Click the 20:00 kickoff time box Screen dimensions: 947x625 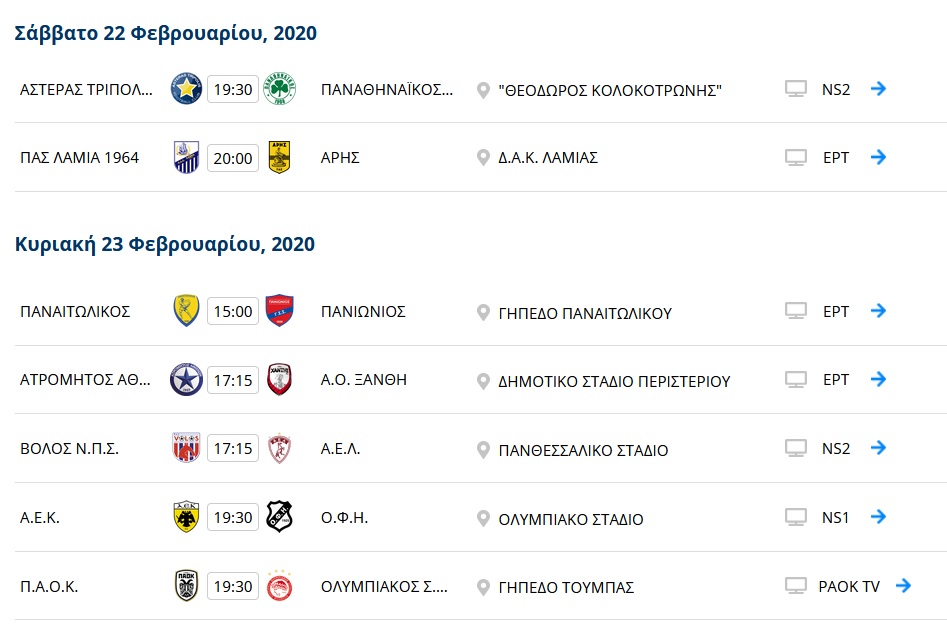[x=232, y=158]
